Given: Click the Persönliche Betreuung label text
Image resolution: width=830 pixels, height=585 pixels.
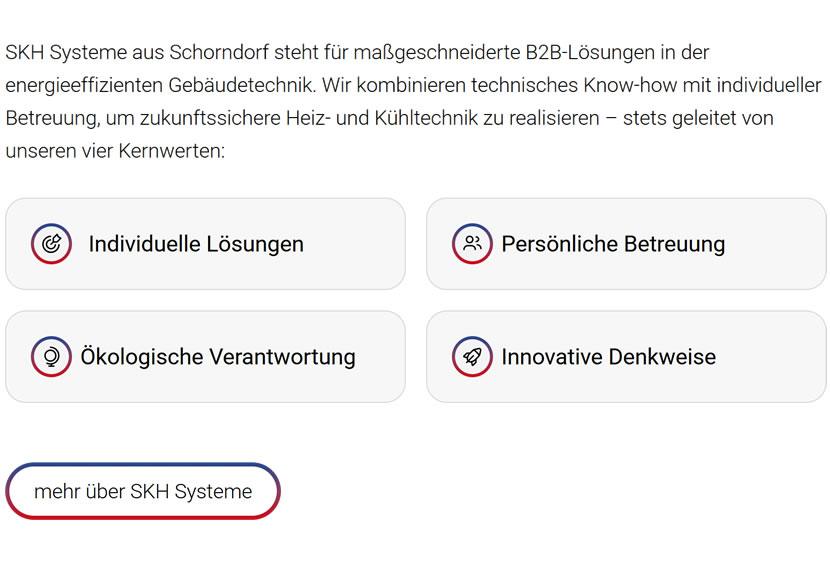Looking at the screenshot, I should [x=614, y=243].
